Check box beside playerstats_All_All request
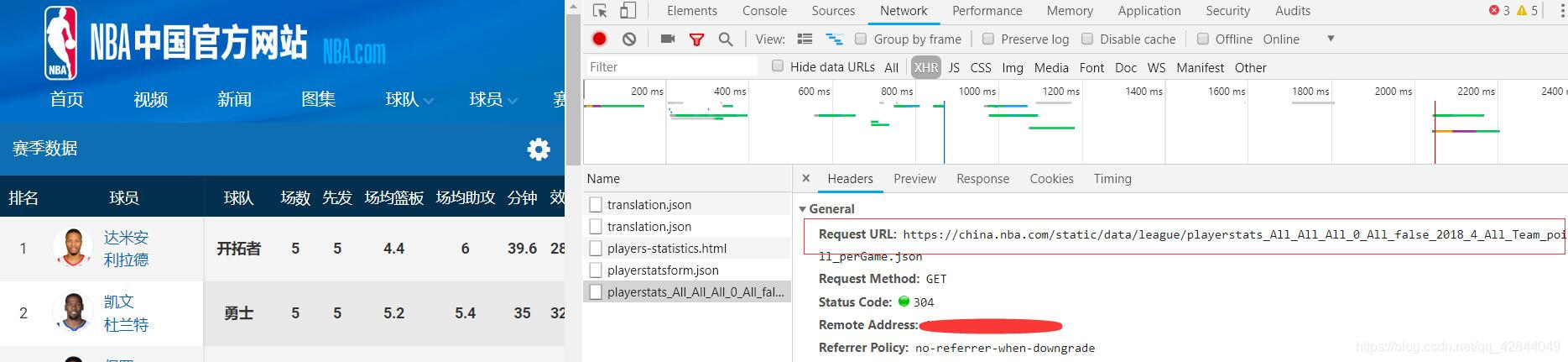Screen dimensions: 1568x362 coord(596,291)
